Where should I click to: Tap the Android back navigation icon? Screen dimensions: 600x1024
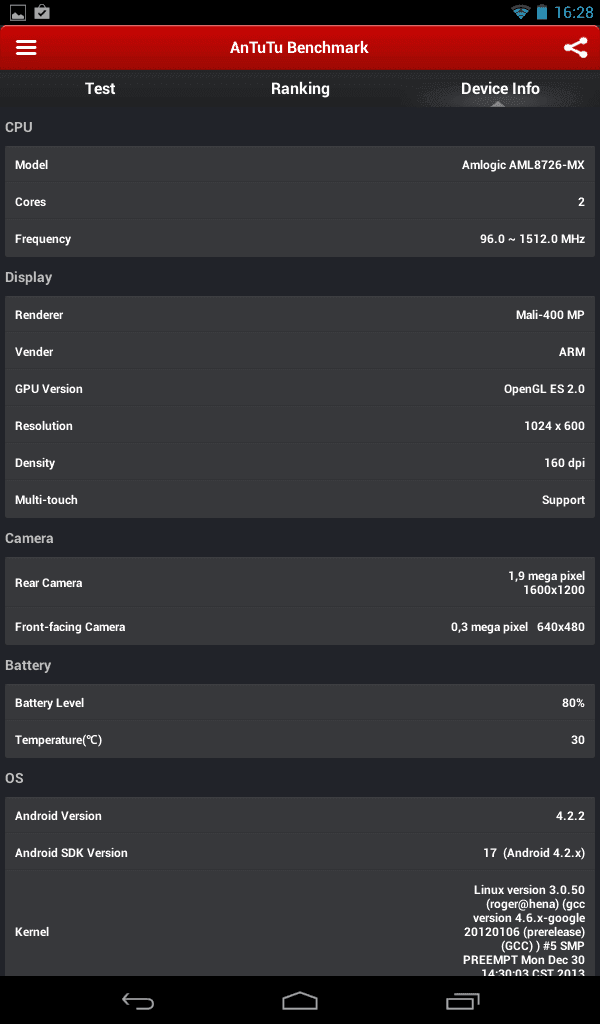(x=138, y=1000)
